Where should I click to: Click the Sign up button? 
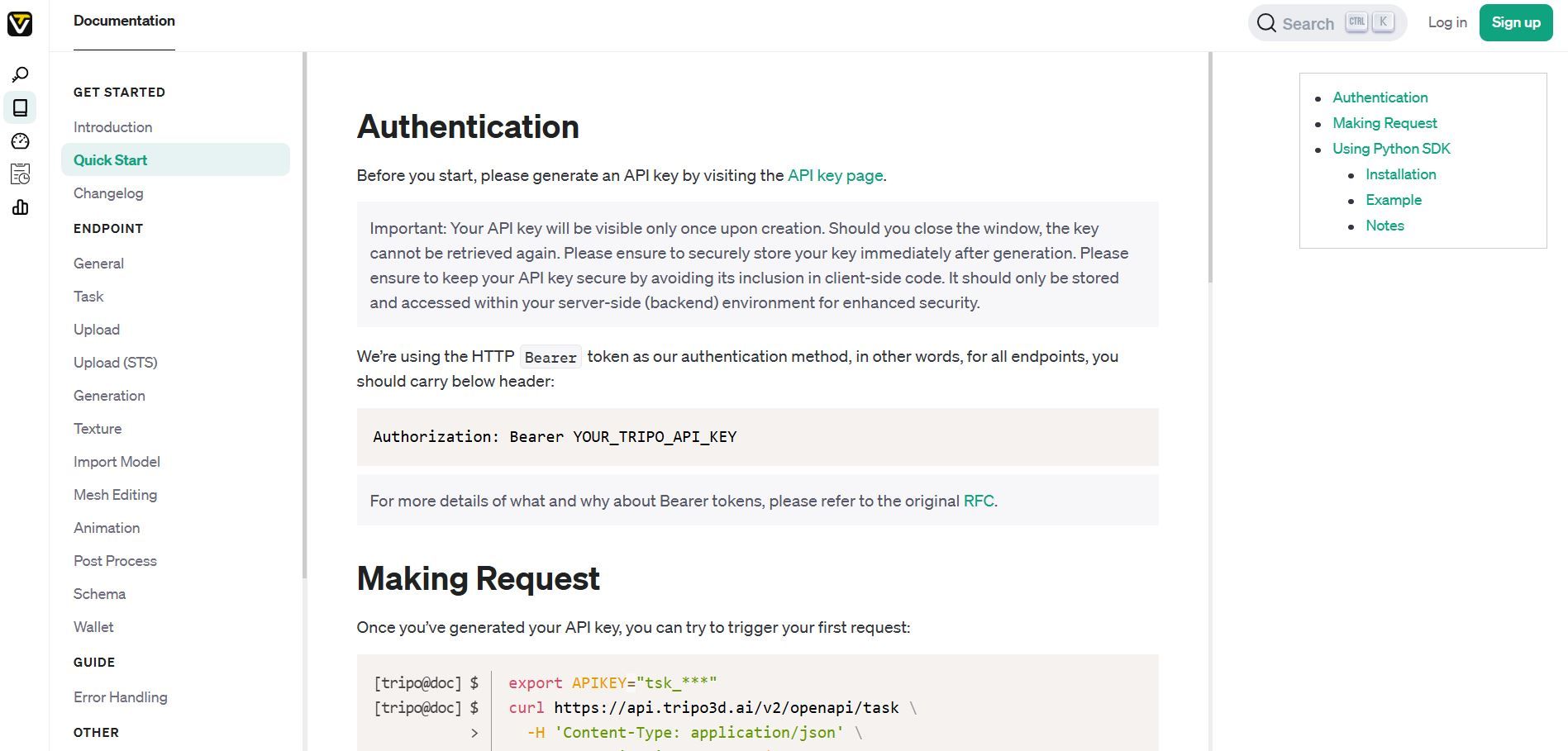tap(1515, 23)
